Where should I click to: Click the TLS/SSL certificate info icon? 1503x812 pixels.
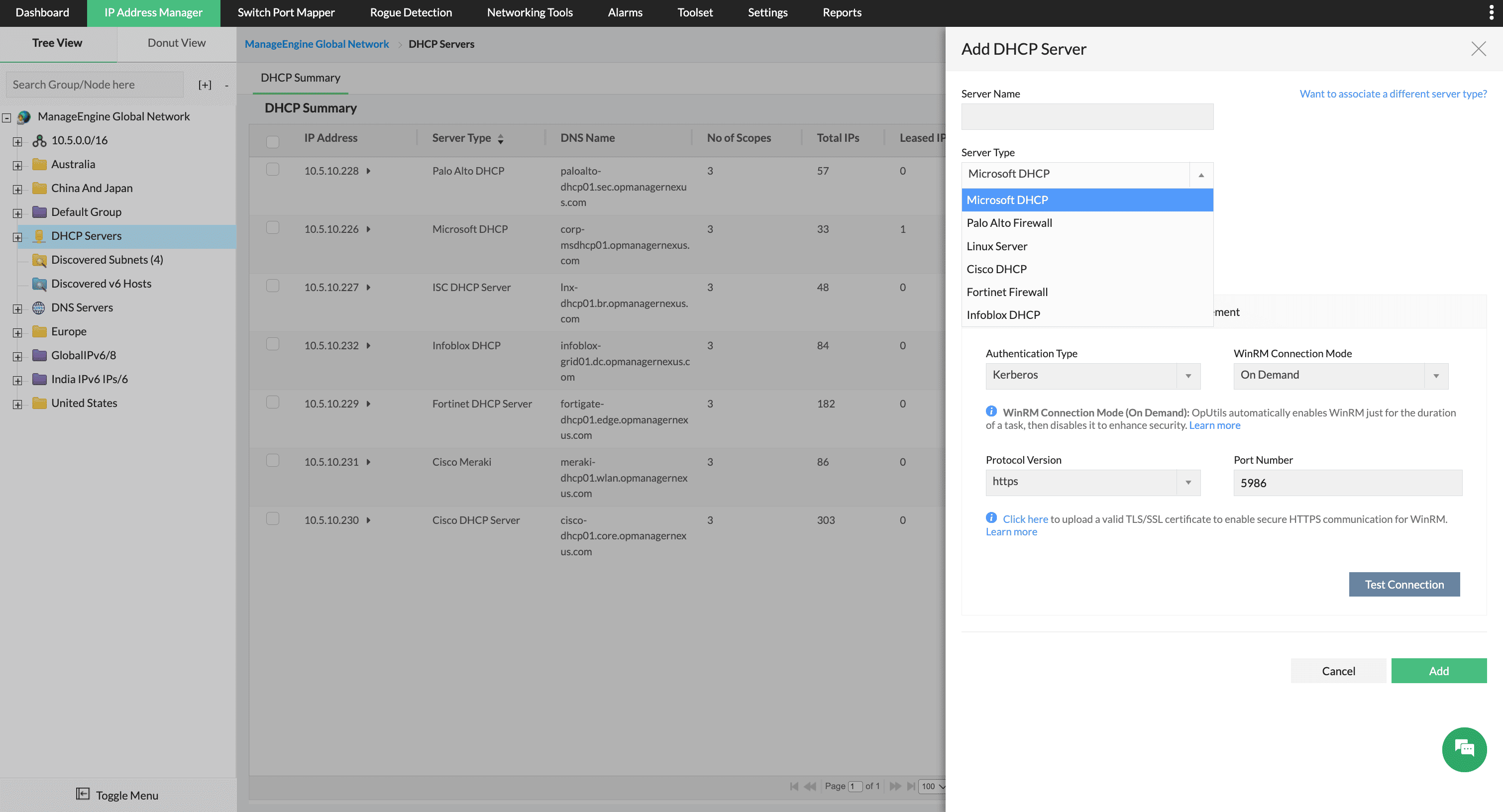point(991,518)
